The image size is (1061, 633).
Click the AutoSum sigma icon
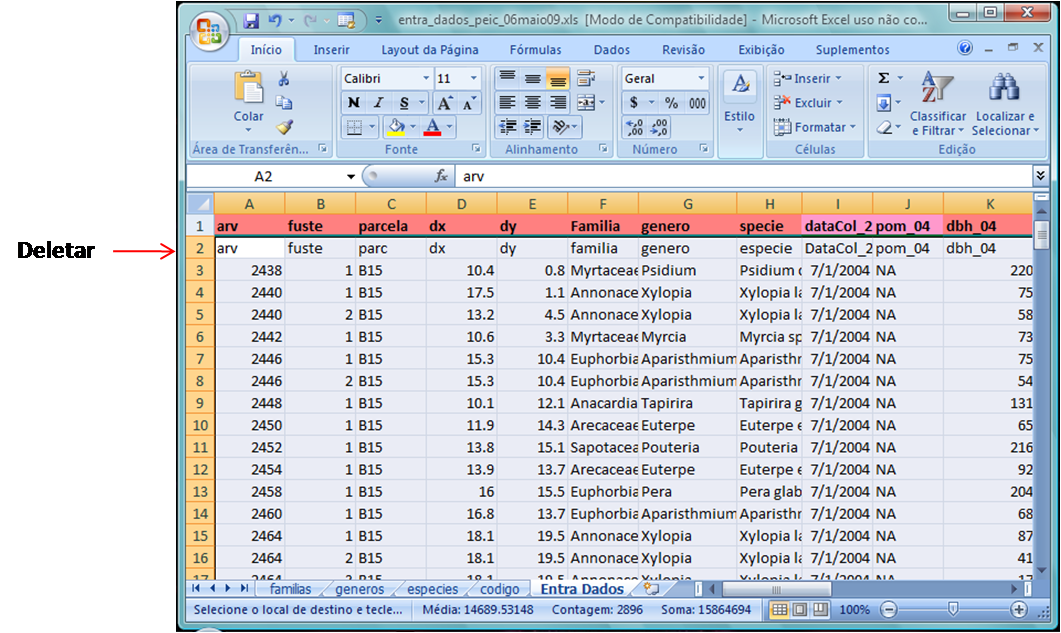click(884, 79)
